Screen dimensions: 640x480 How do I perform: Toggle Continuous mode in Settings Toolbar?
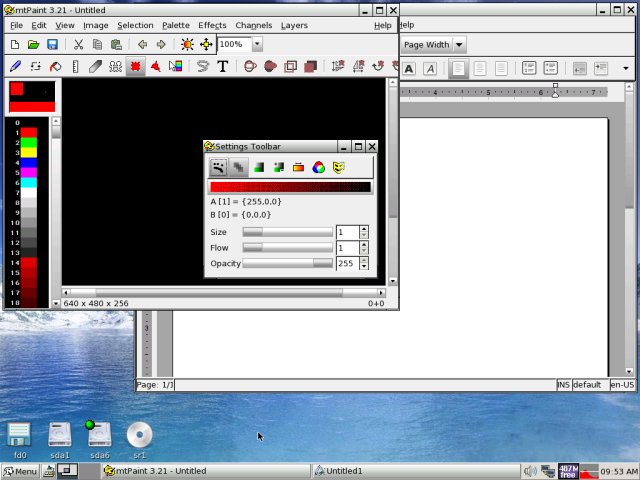point(218,167)
